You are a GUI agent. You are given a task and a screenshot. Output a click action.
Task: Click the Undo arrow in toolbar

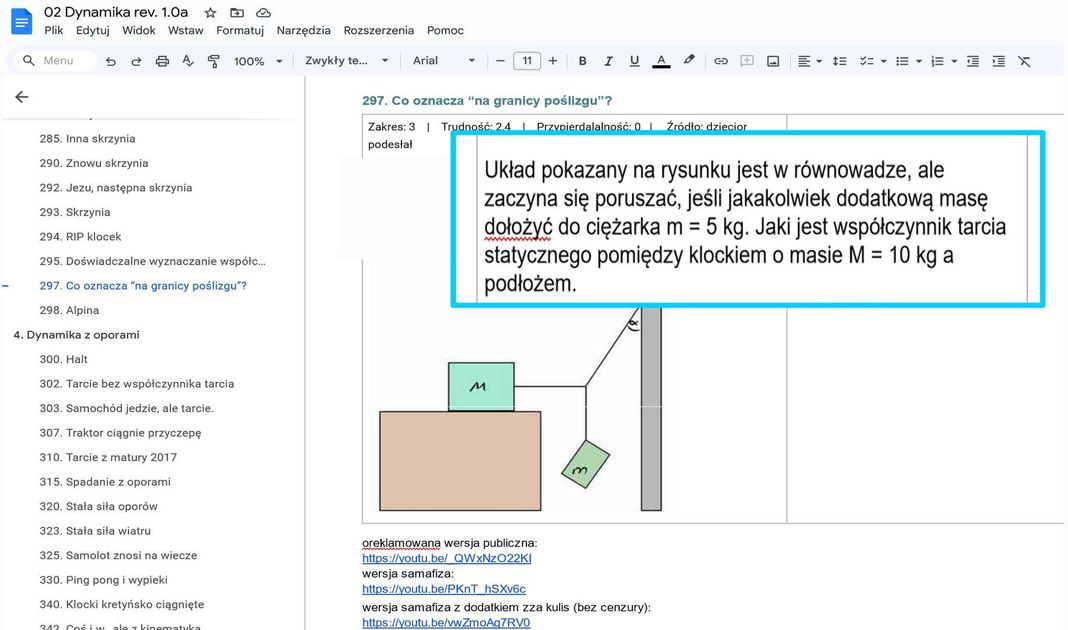point(111,61)
